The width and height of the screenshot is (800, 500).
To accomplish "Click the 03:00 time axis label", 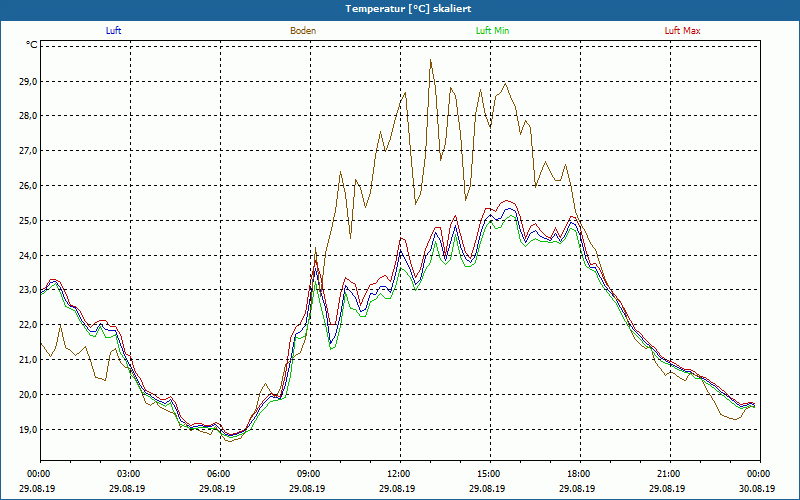I will (x=131, y=474).
